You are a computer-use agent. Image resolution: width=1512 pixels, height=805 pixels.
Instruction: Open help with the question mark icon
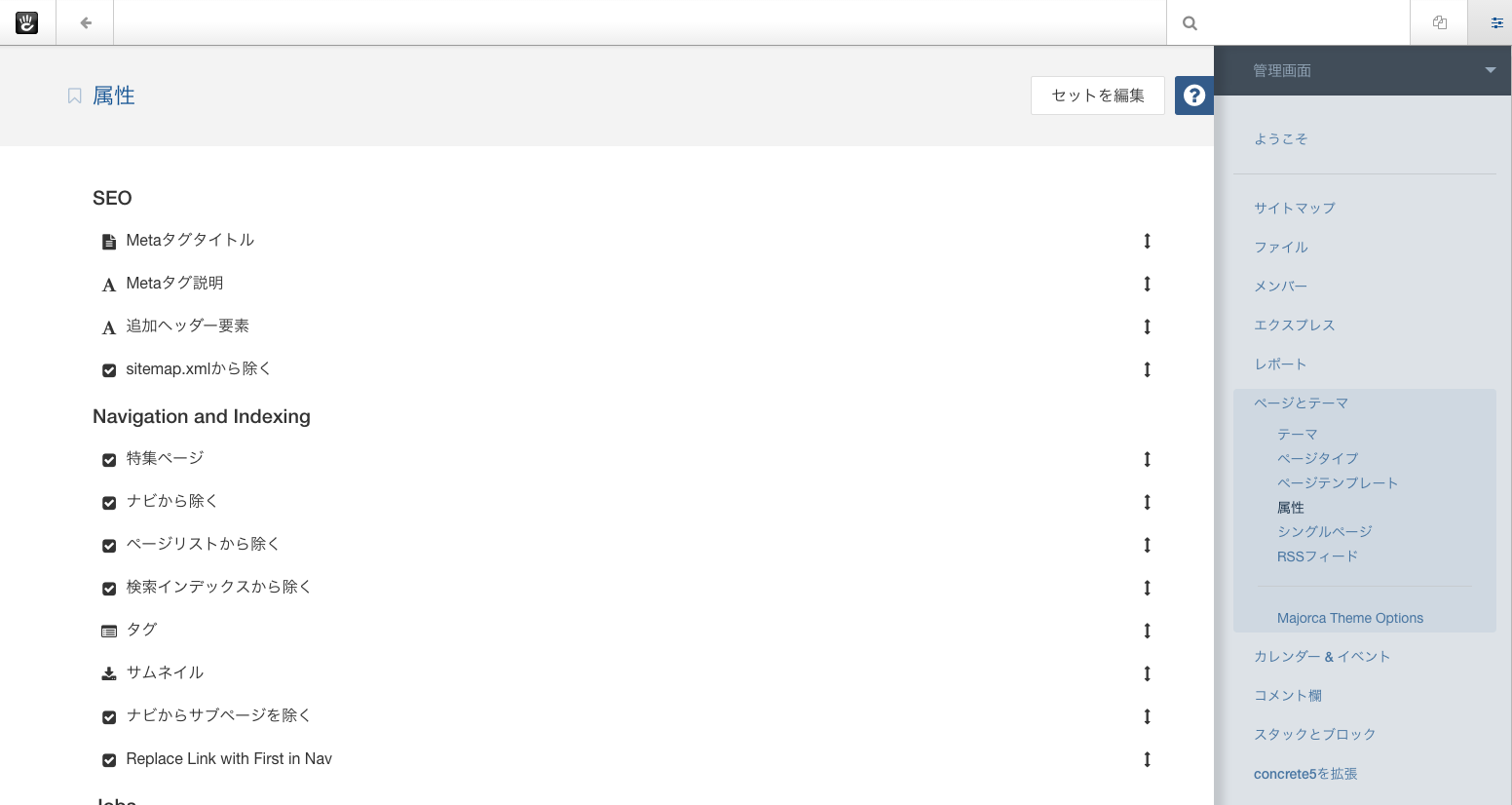point(1194,96)
